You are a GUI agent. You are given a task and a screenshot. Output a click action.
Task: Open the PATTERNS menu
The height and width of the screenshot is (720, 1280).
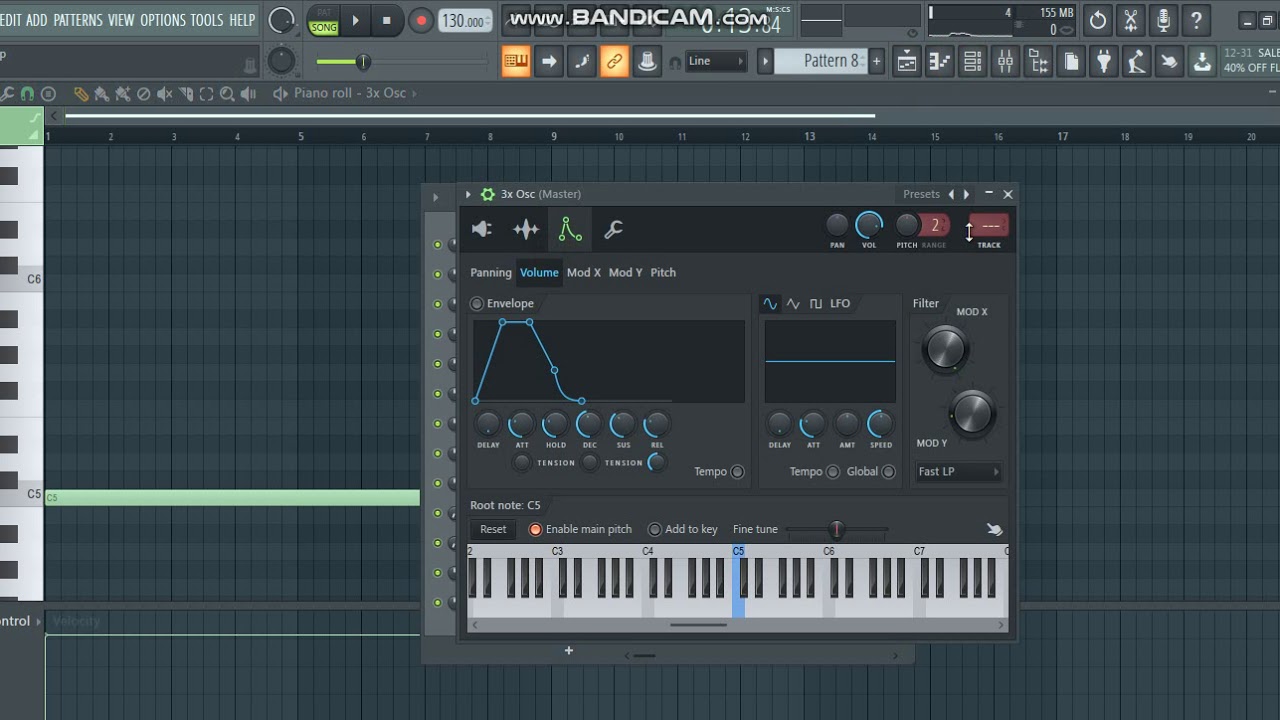point(78,20)
